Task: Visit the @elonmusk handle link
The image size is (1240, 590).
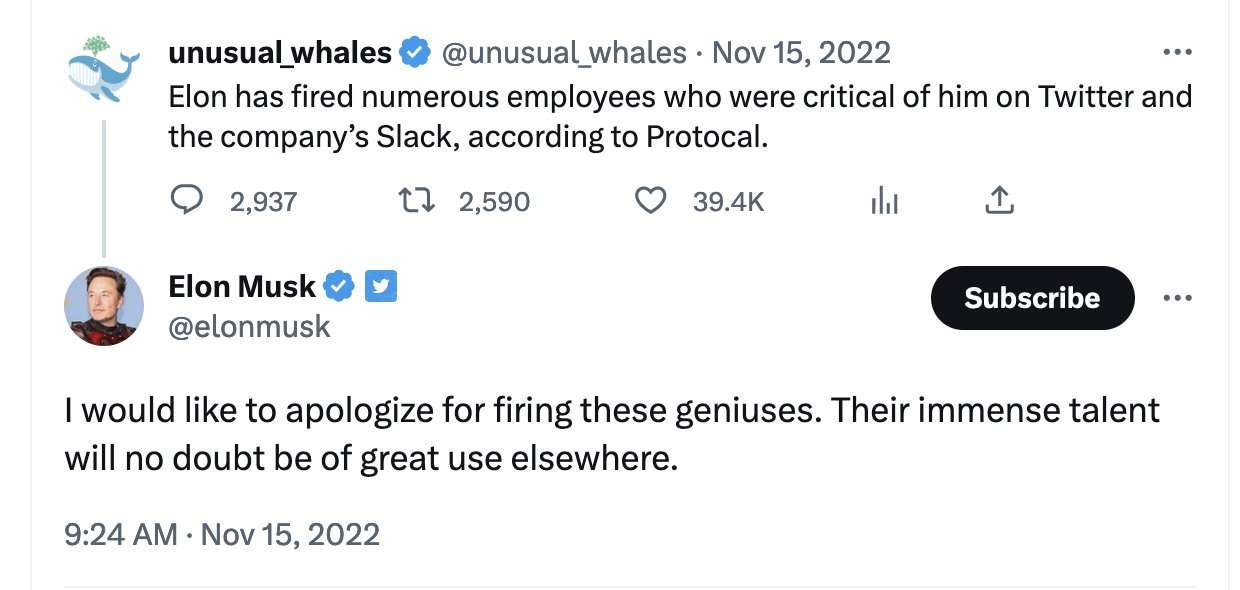Action: (249, 326)
